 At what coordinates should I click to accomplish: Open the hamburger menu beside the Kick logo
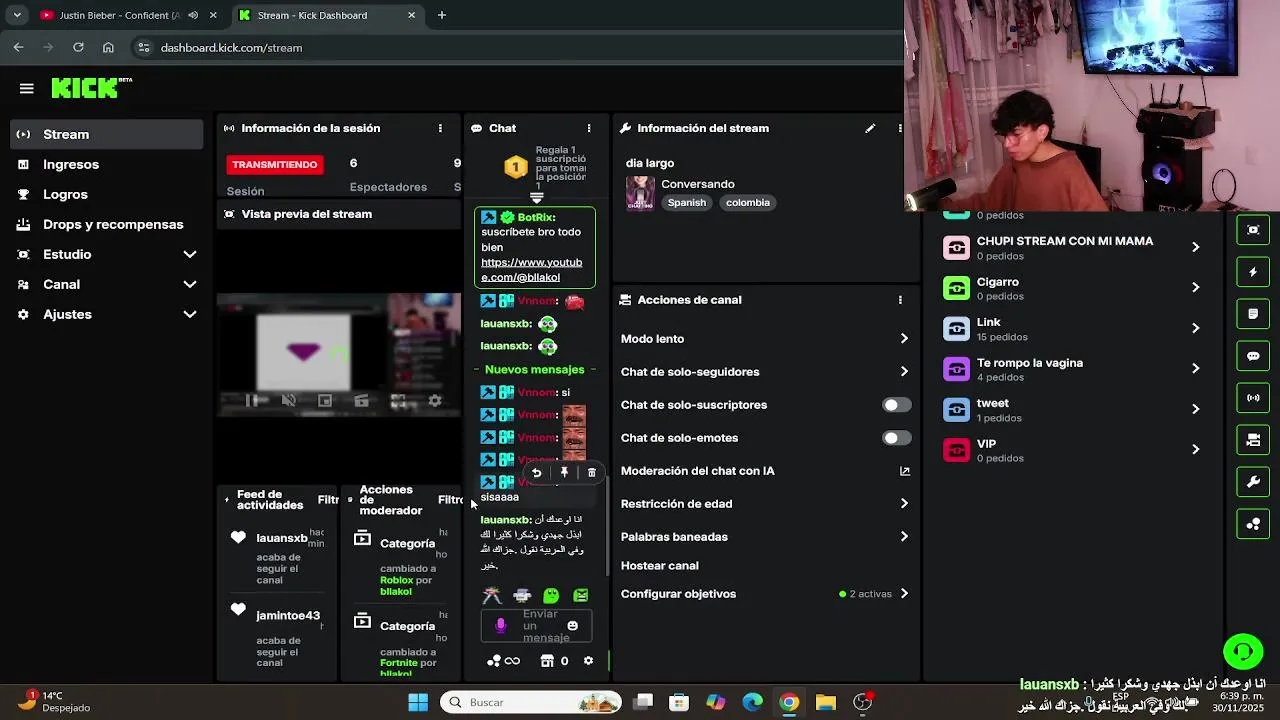(27, 88)
